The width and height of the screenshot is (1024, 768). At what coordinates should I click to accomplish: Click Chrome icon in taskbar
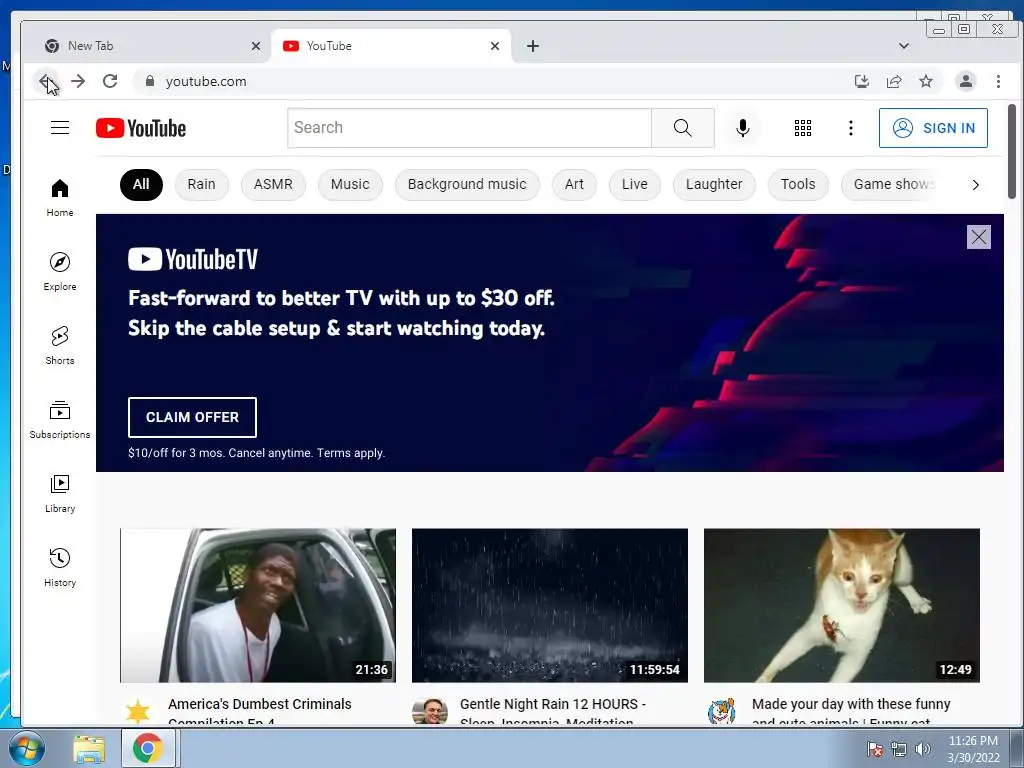(148, 748)
